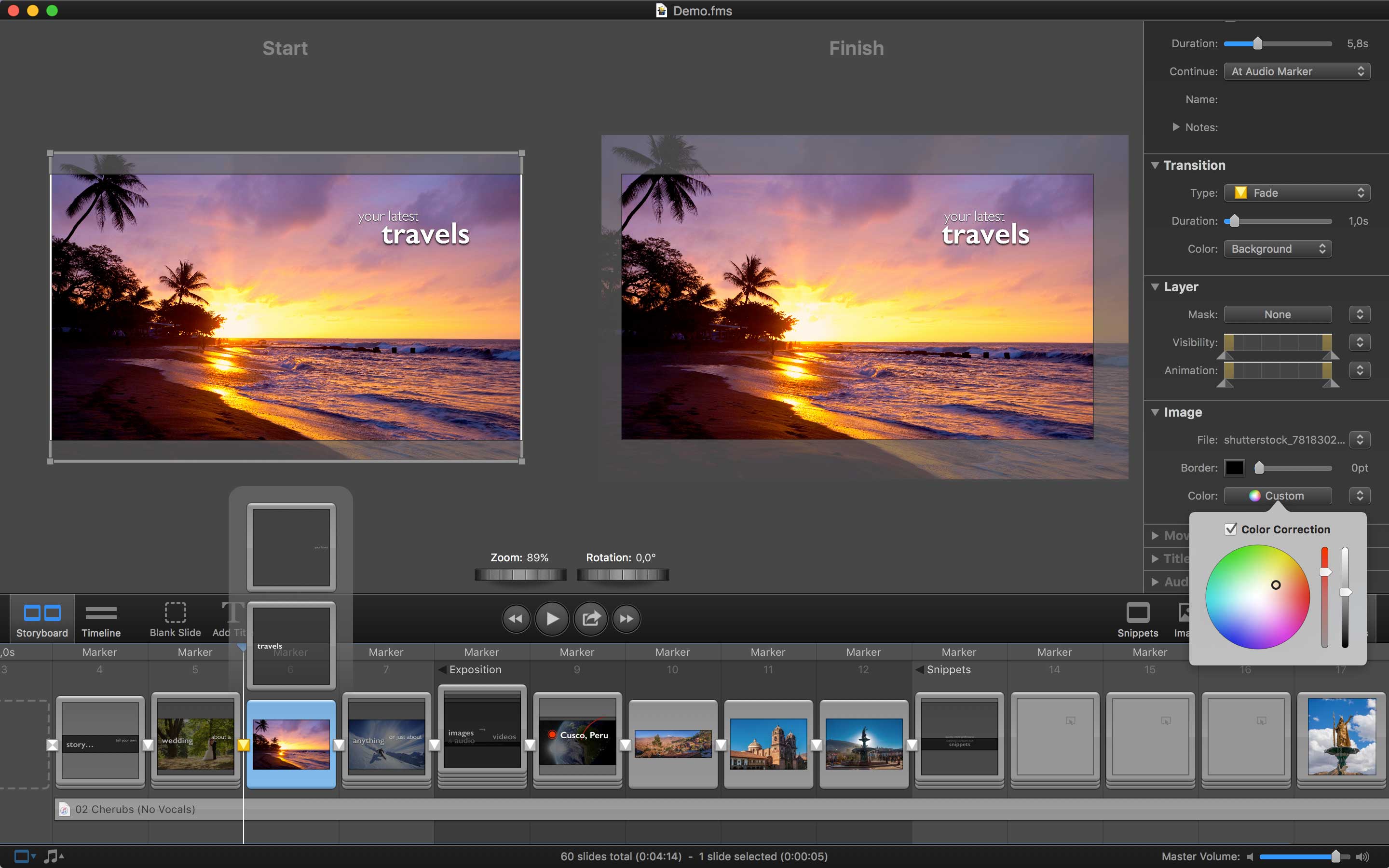Select the Cusco, Peru slide thumbnail

point(577,741)
